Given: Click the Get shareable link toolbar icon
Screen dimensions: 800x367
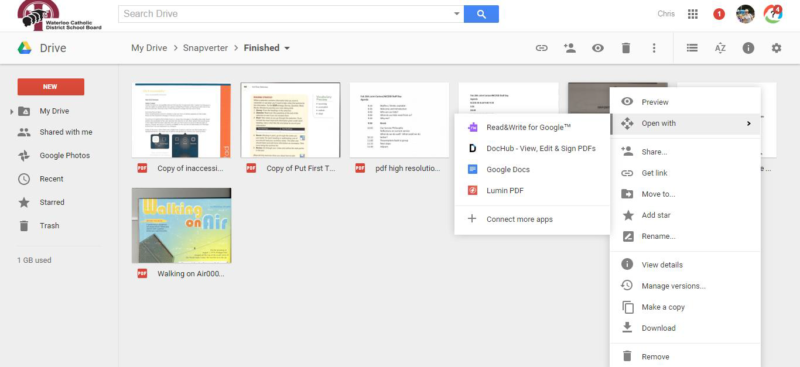Looking at the screenshot, I should (541, 48).
